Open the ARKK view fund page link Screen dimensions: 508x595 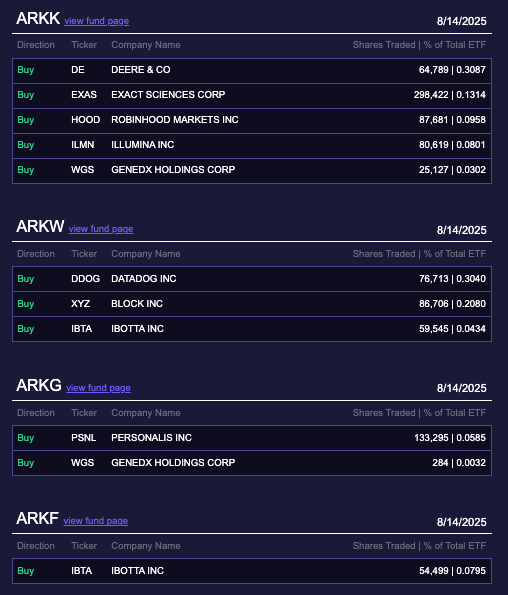[96, 21]
